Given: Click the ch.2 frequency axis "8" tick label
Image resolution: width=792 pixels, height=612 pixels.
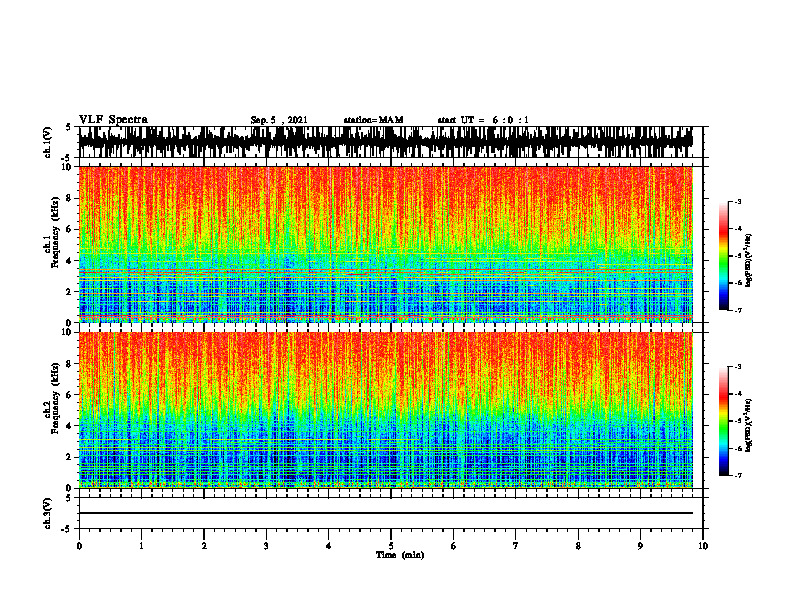Looking at the screenshot, I should [71, 364].
